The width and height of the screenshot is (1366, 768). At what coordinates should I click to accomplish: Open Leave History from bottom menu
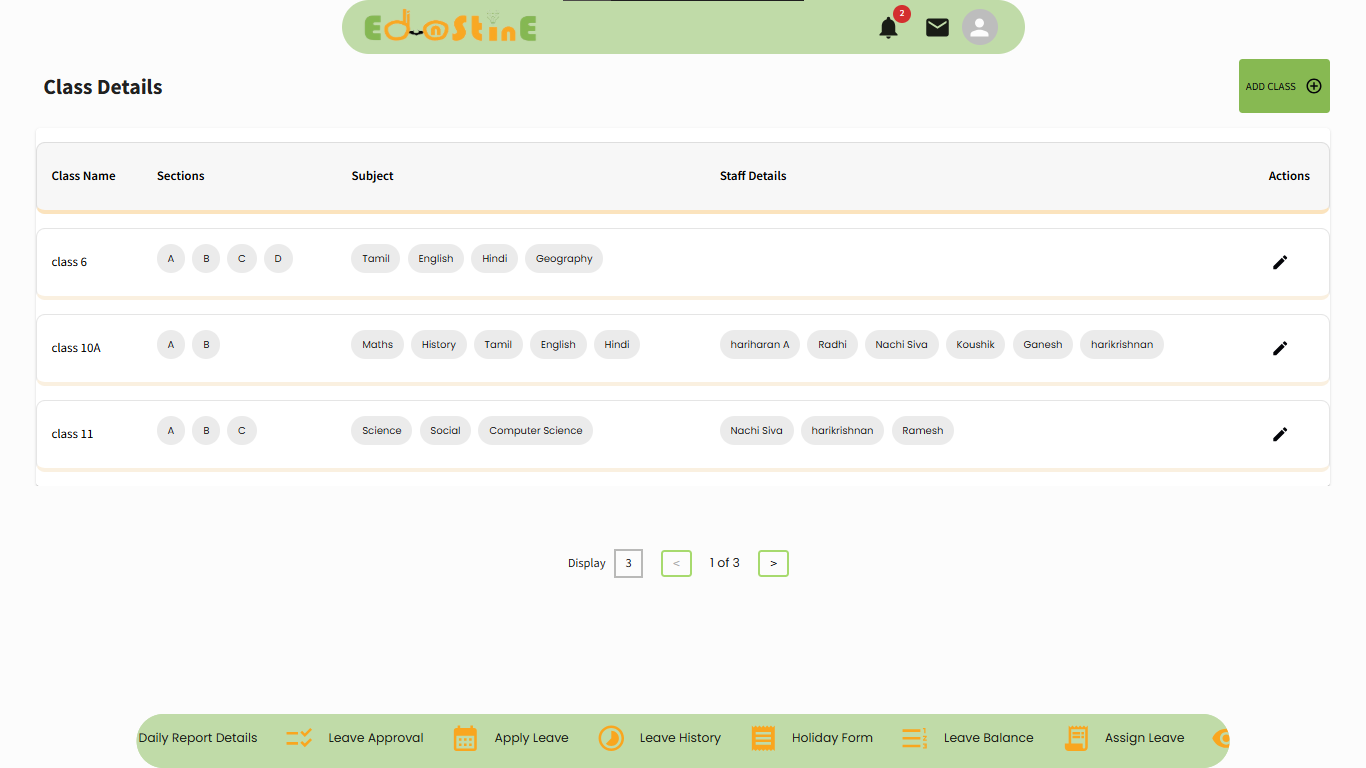click(x=680, y=738)
